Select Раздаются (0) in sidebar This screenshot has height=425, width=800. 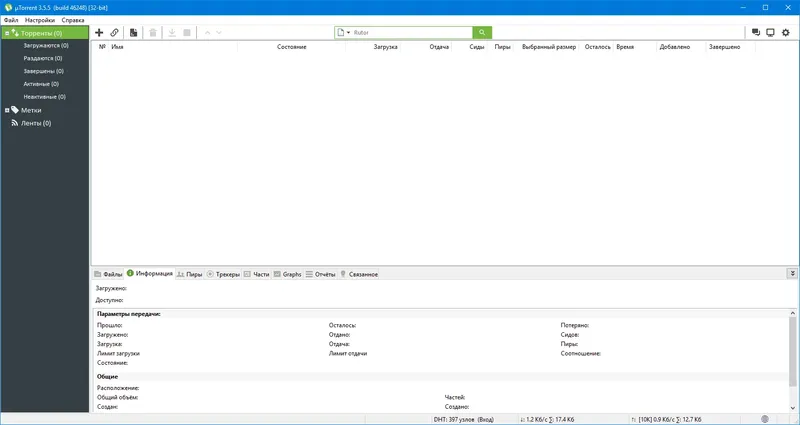pyautogui.click(x=43, y=58)
